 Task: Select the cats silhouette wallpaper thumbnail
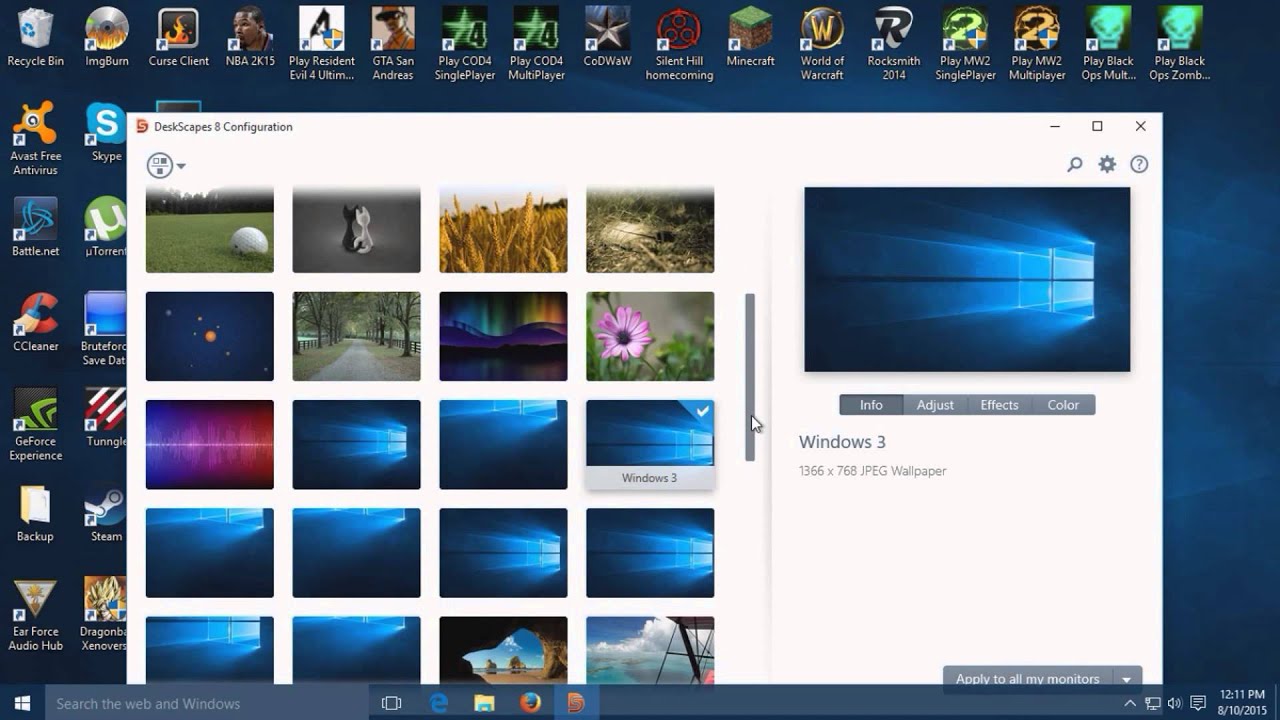356,230
